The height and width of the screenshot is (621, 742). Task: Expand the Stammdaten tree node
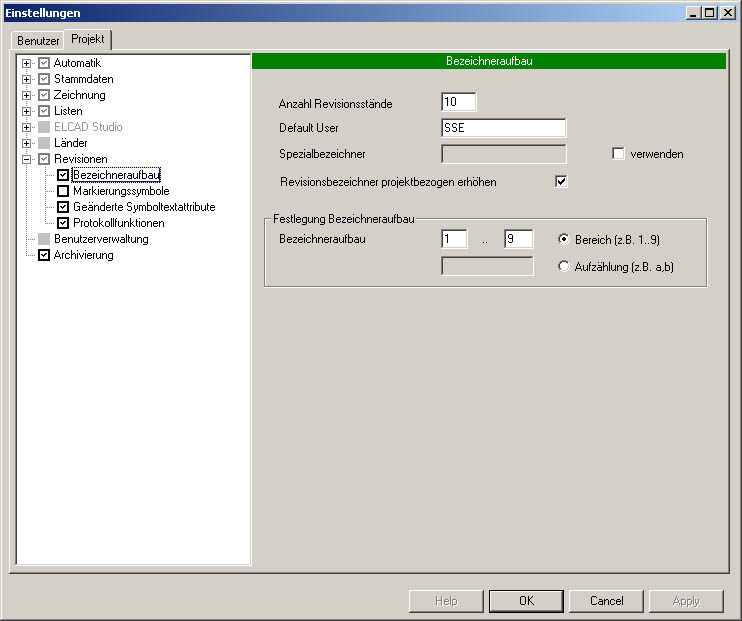(x=26, y=79)
